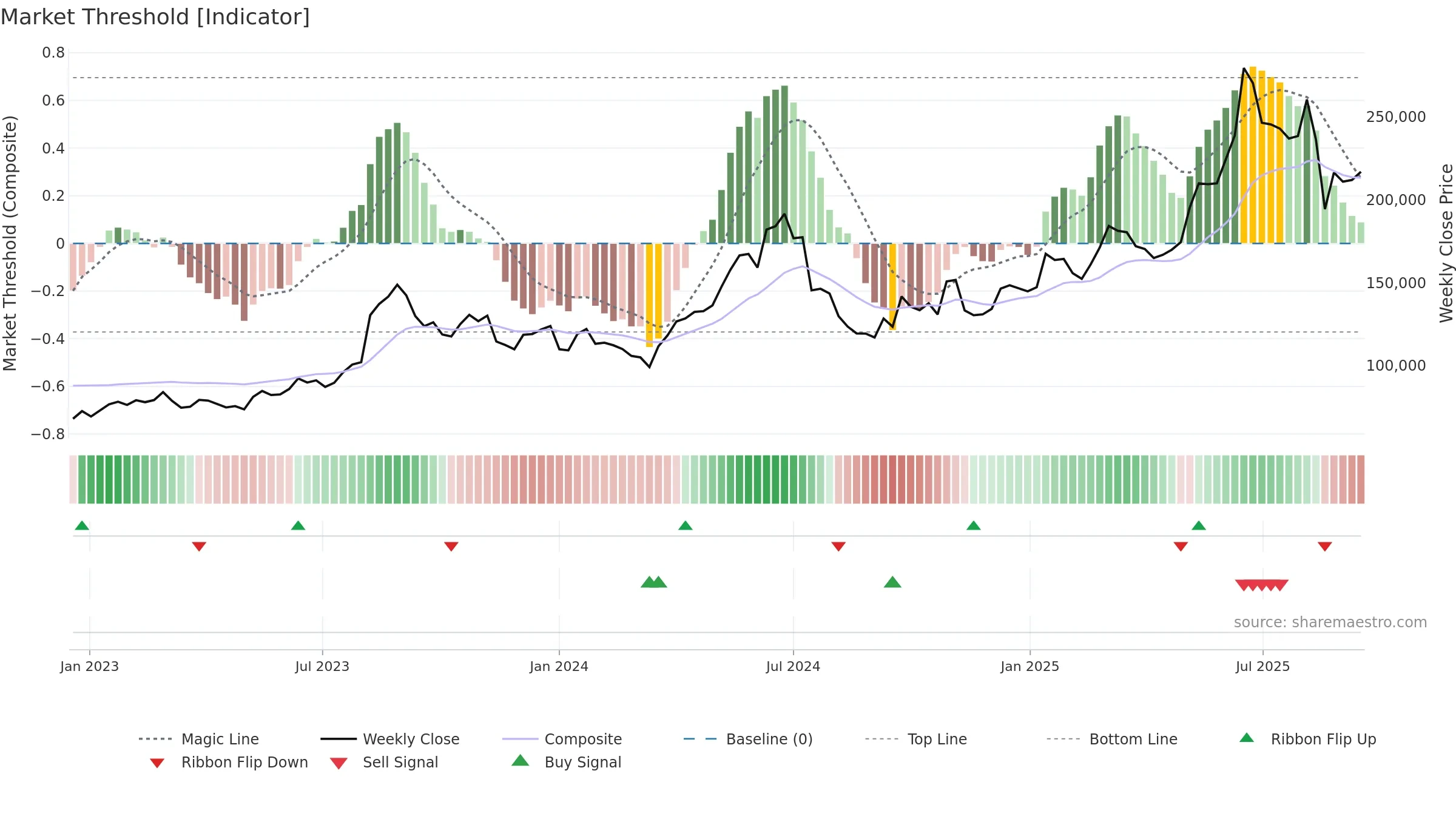1456x819 pixels.
Task: Click the Jul 2025 x-axis label
Action: click(x=1262, y=666)
